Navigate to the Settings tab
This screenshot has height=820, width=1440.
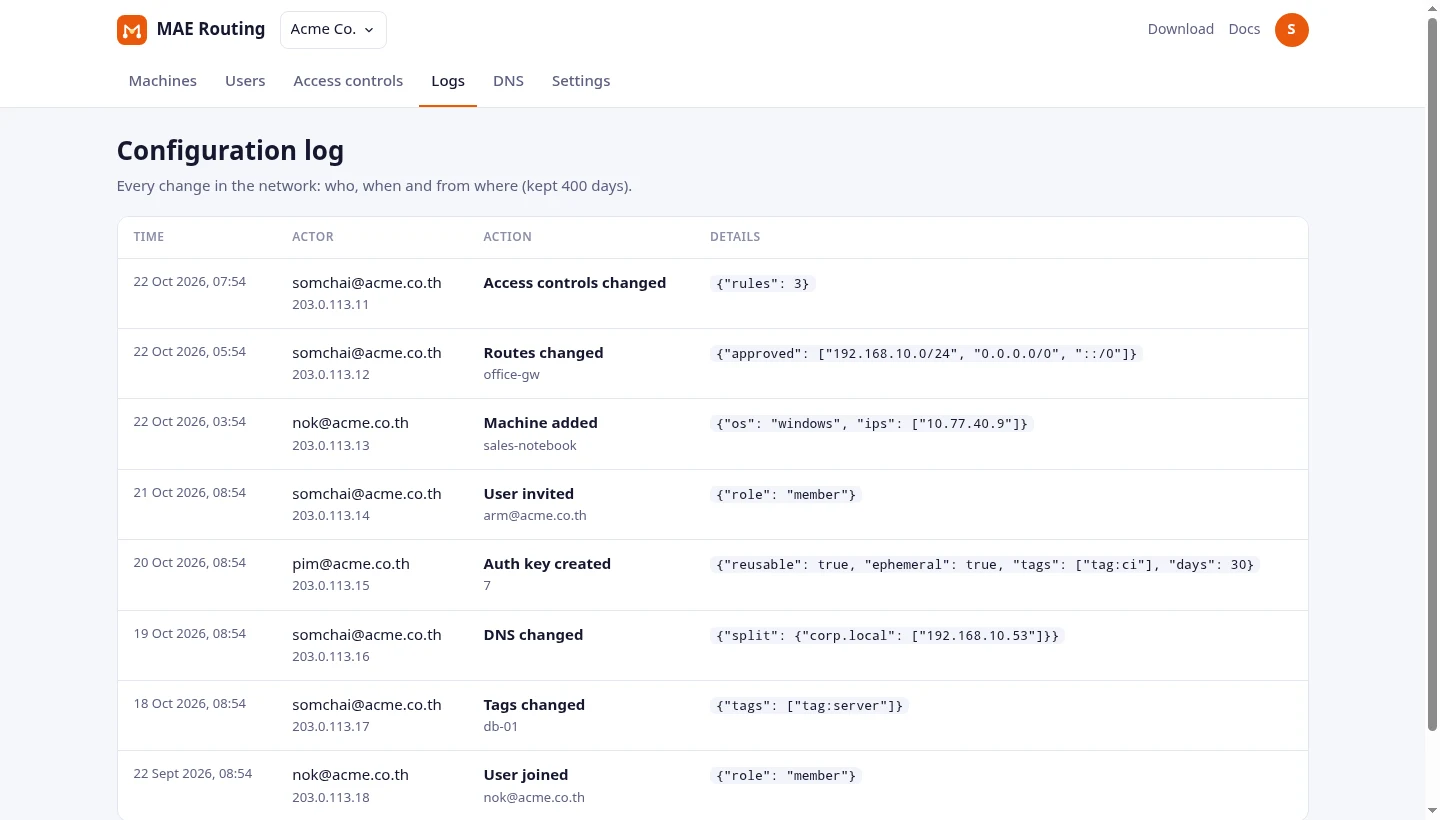pos(581,81)
